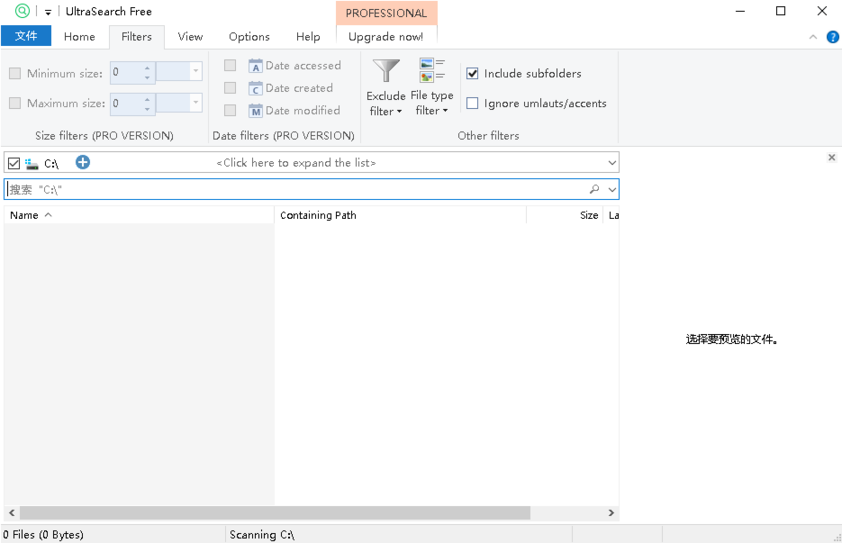Screen dimensions: 842x543
Task: Switch to the Home tab
Action: coord(79,37)
